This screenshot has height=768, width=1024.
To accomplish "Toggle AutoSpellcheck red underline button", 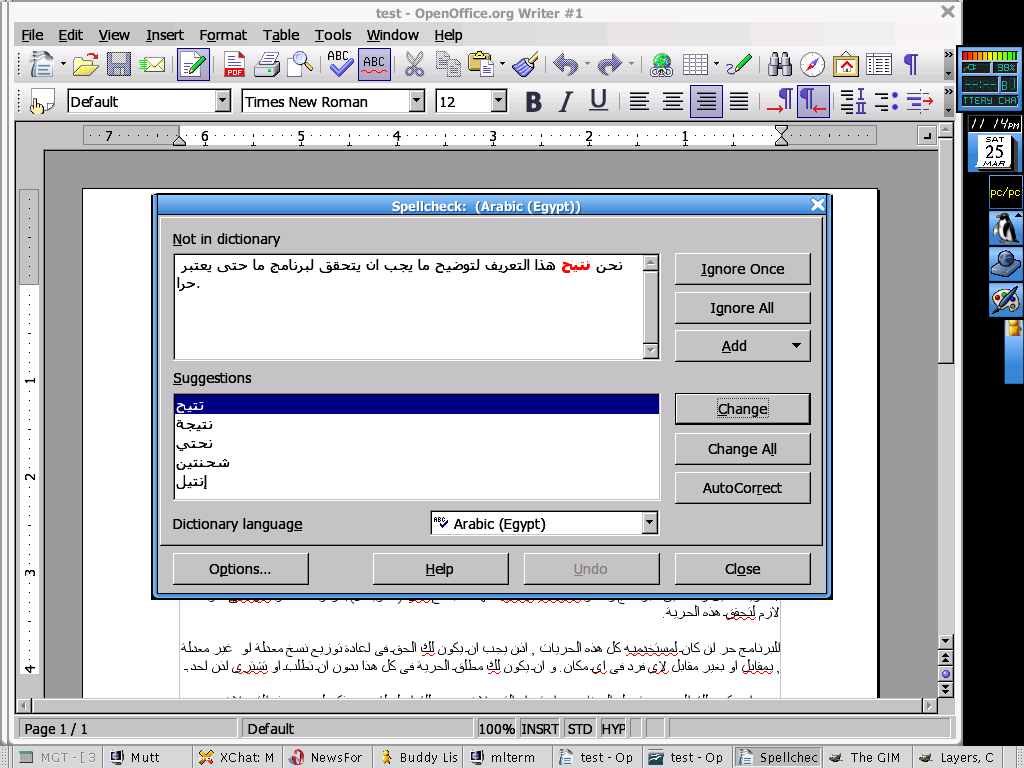I will [x=374, y=65].
